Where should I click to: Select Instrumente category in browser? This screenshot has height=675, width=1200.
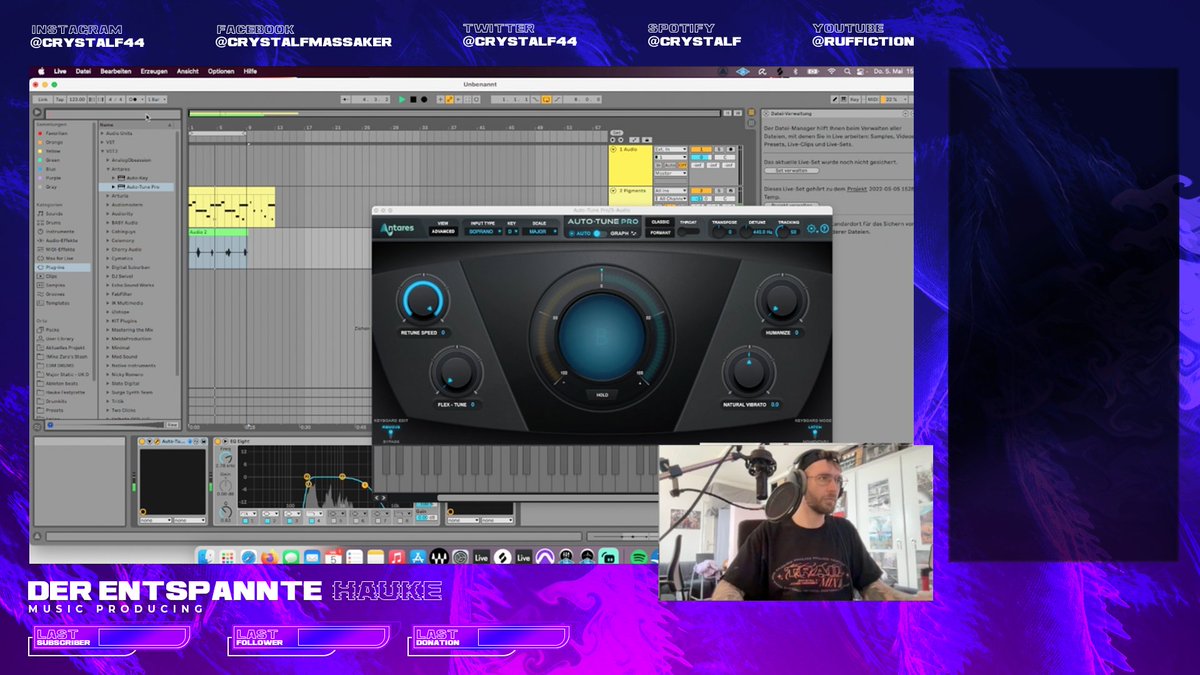58,231
